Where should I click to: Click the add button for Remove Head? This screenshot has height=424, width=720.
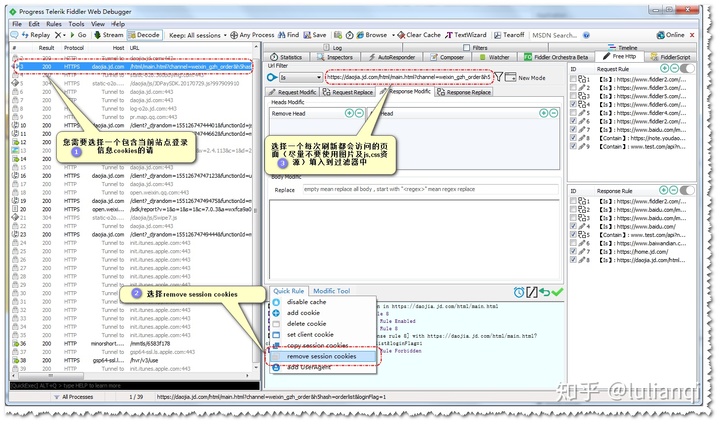coord(349,113)
